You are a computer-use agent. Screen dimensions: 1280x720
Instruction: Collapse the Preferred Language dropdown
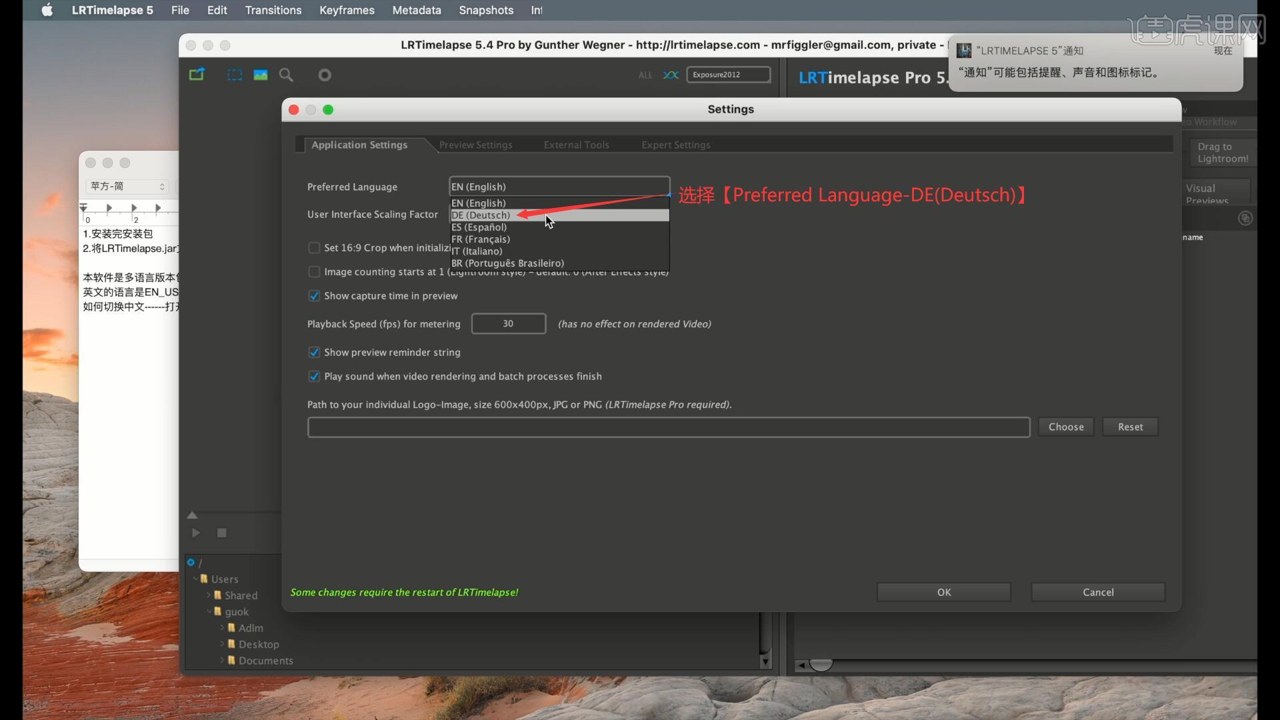click(x=559, y=187)
